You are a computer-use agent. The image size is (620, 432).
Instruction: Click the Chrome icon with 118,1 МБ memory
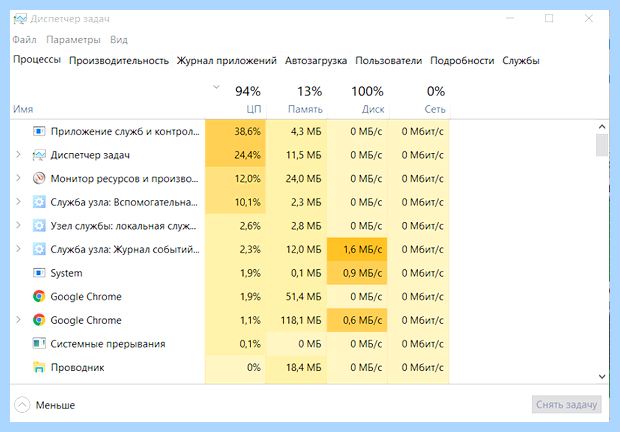click(x=39, y=320)
